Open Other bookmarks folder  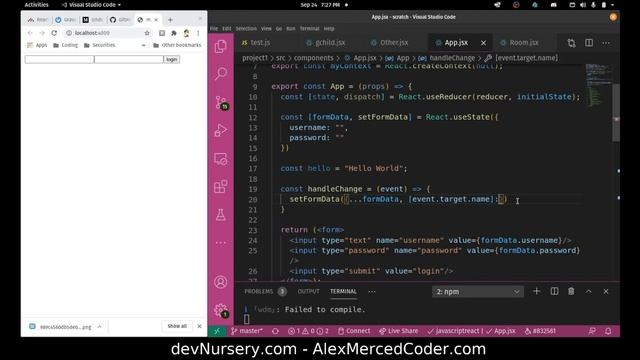(x=177, y=45)
